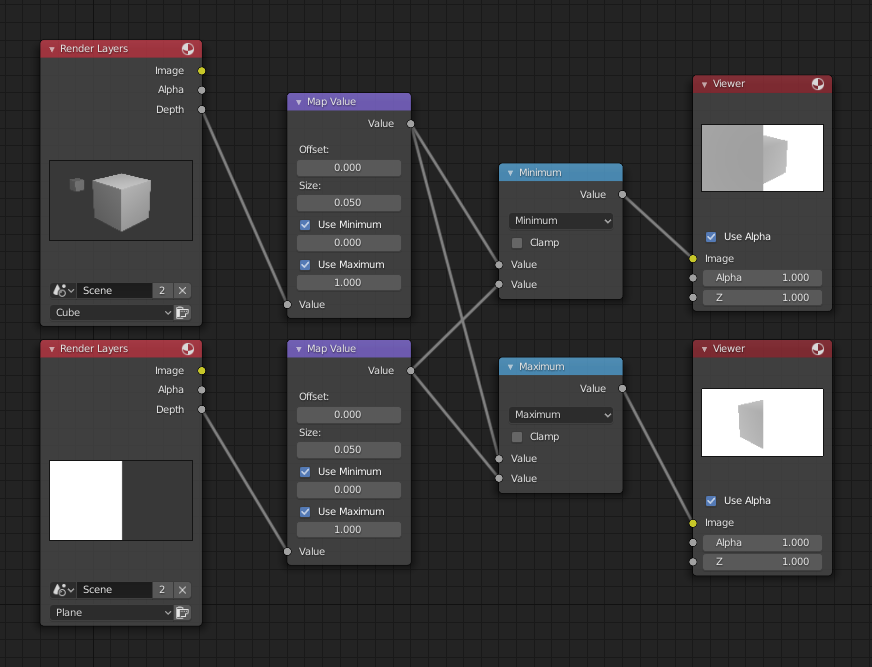The width and height of the screenshot is (872, 667).
Task: Click the X to unlink Scene on top Render Layers node
Action: point(182,290)
